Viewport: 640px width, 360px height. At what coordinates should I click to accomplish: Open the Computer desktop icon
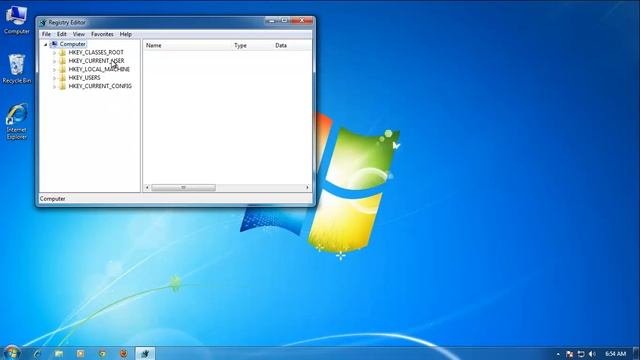(x=16, y=20)
